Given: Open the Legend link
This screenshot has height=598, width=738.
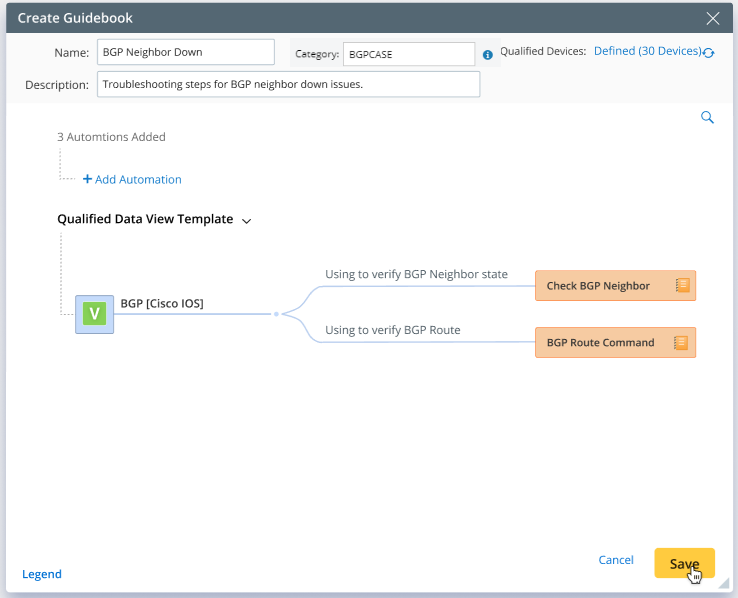Looking at the screenshot, I should [42, 574].
